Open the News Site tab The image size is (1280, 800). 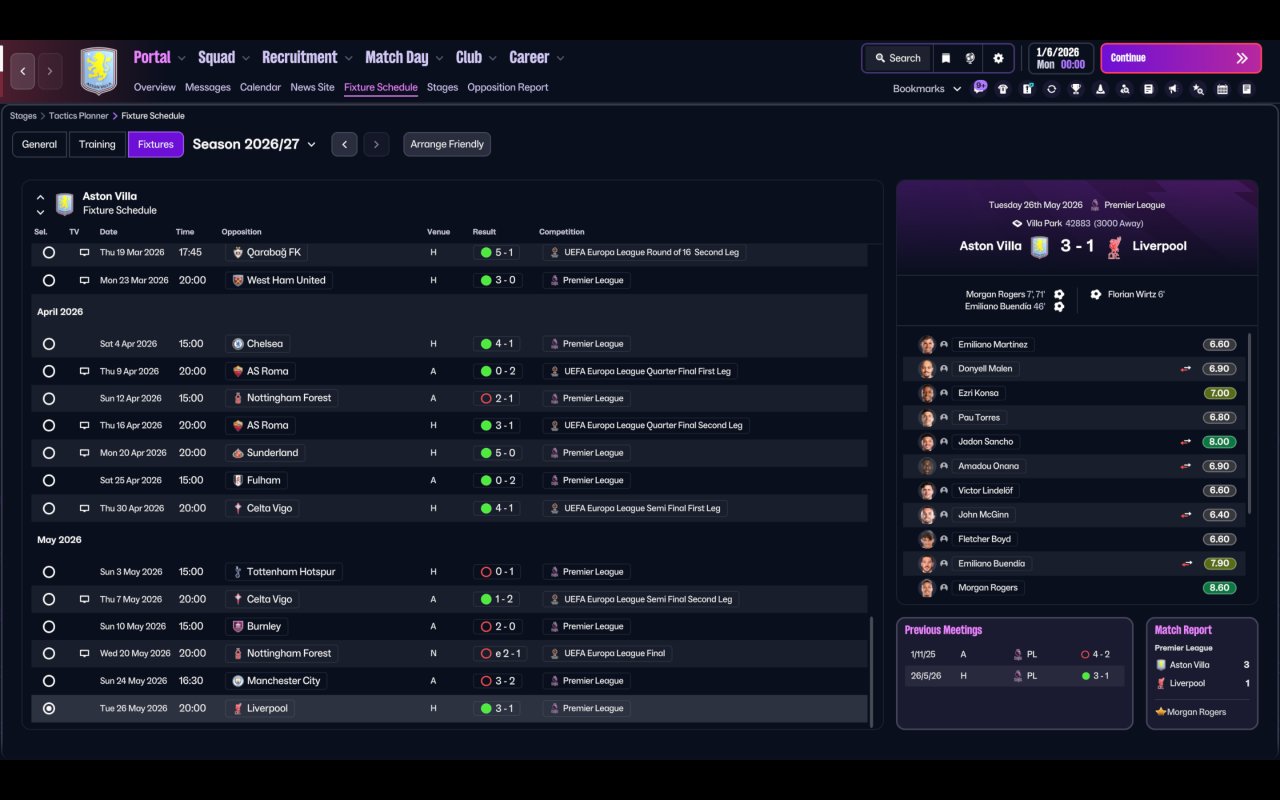[x=312, y=87]
